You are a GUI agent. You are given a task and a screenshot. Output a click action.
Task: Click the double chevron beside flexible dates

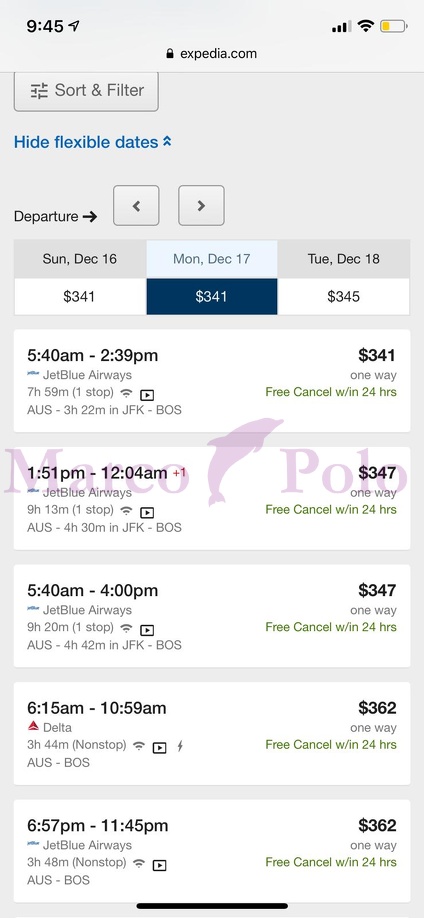point(167,142)
